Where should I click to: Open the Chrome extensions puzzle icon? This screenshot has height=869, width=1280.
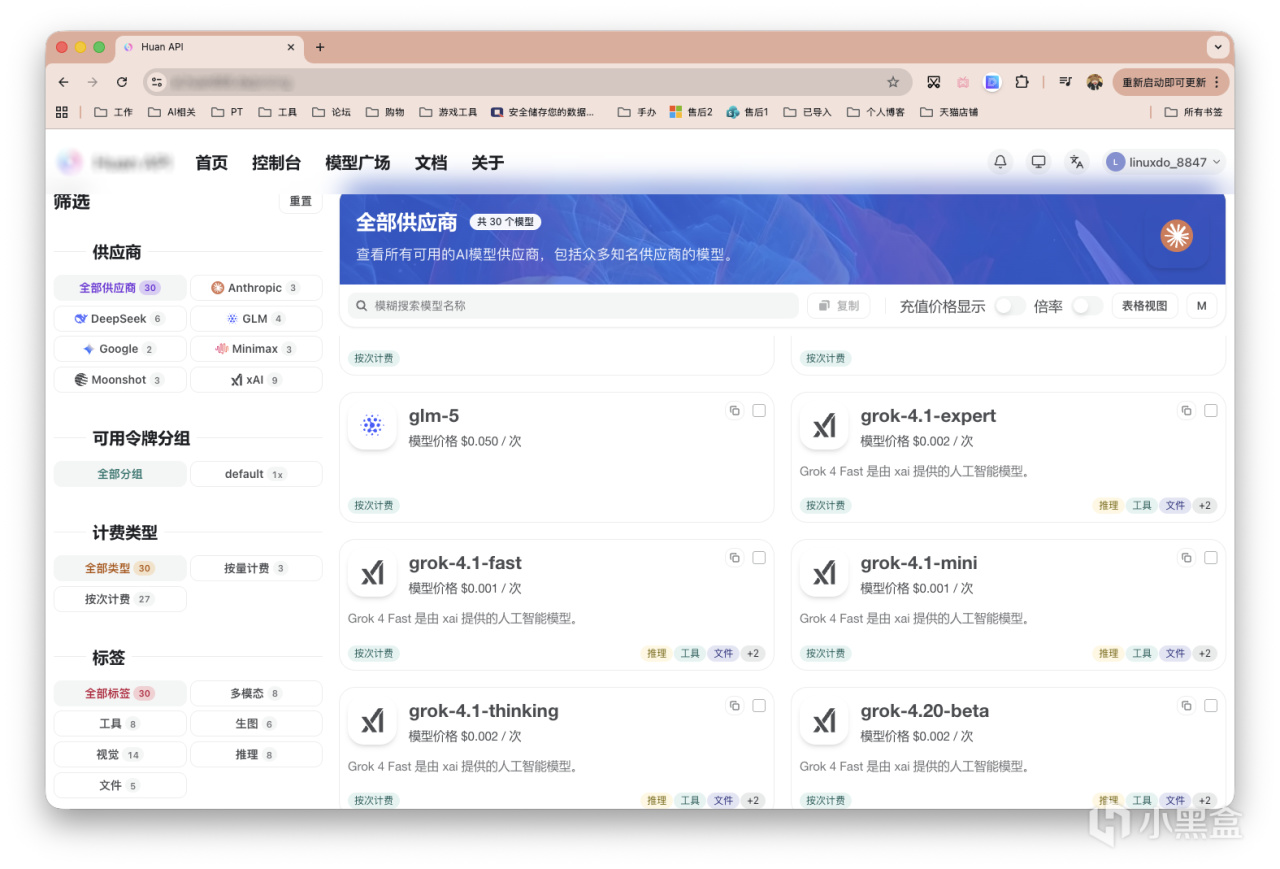1022,82
